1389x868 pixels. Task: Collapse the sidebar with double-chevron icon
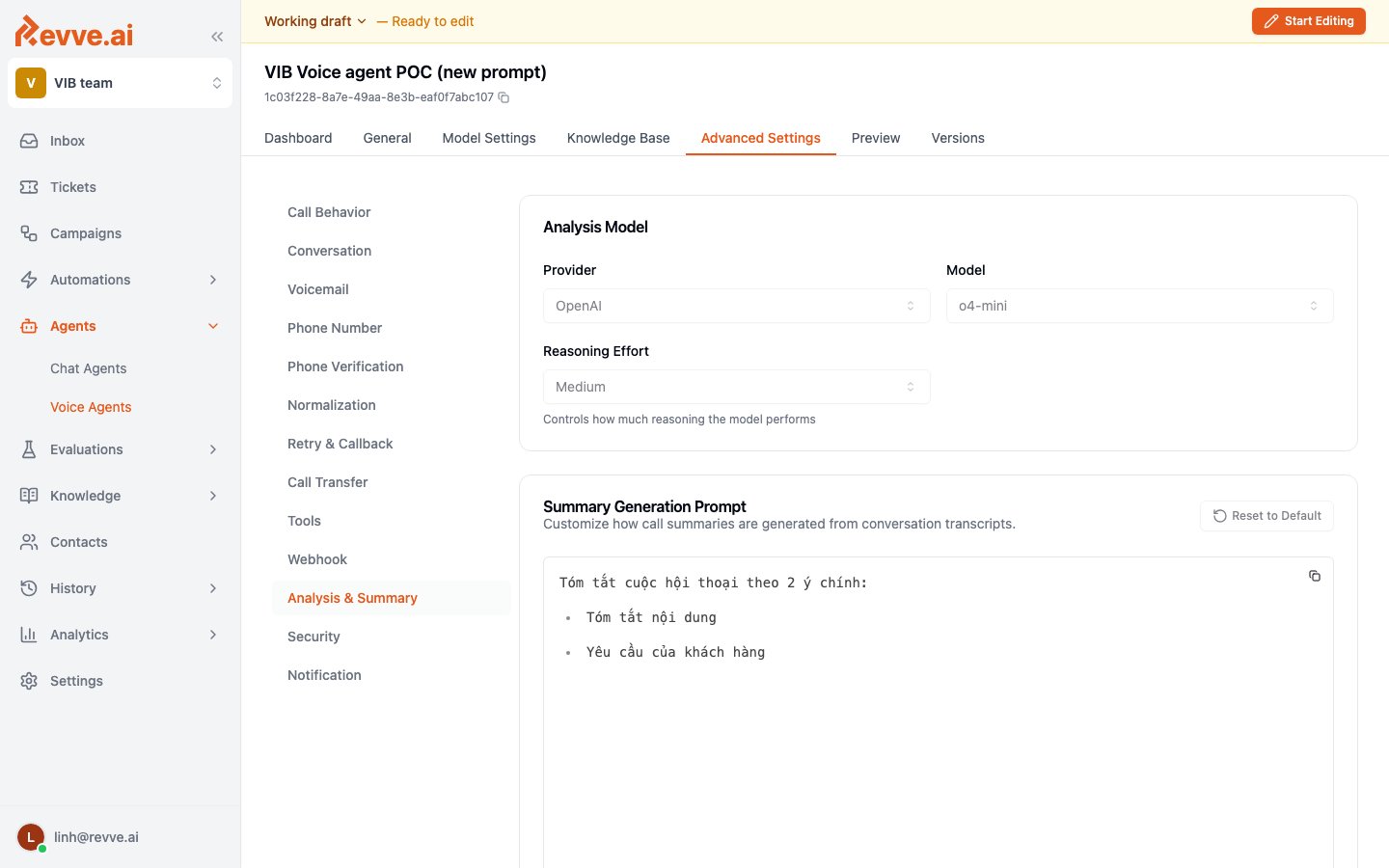point(217,37)
